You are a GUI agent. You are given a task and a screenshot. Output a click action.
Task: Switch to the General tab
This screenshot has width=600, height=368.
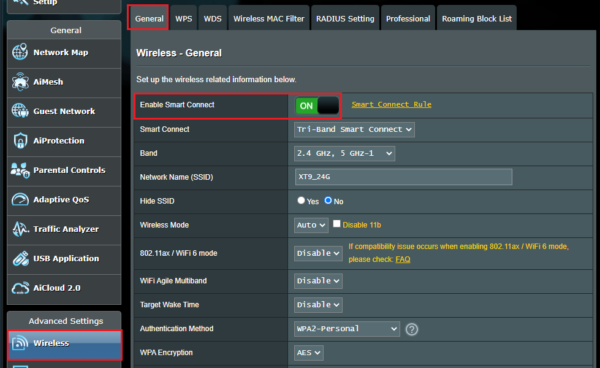(x=149, y=18)
